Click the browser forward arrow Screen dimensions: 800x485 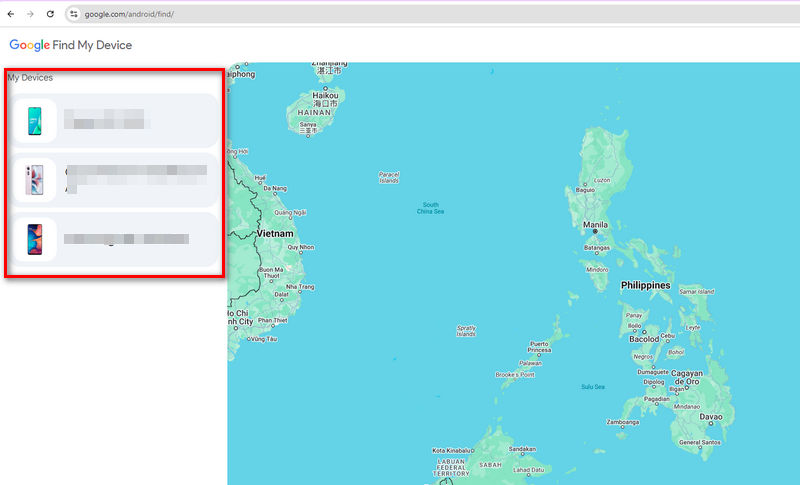click(x=31, y=14)
